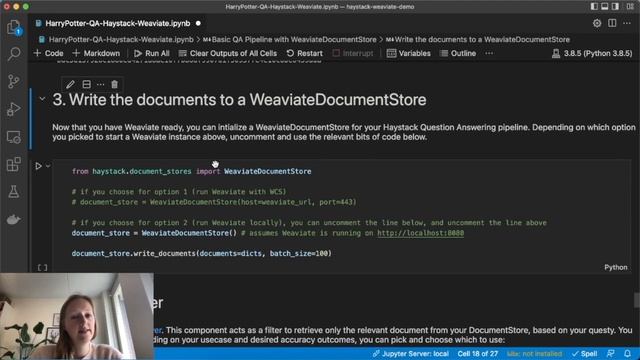Split the editor right
Viewport: 640px width, 360px height.
pyautogui.click(x=612, y=23)
